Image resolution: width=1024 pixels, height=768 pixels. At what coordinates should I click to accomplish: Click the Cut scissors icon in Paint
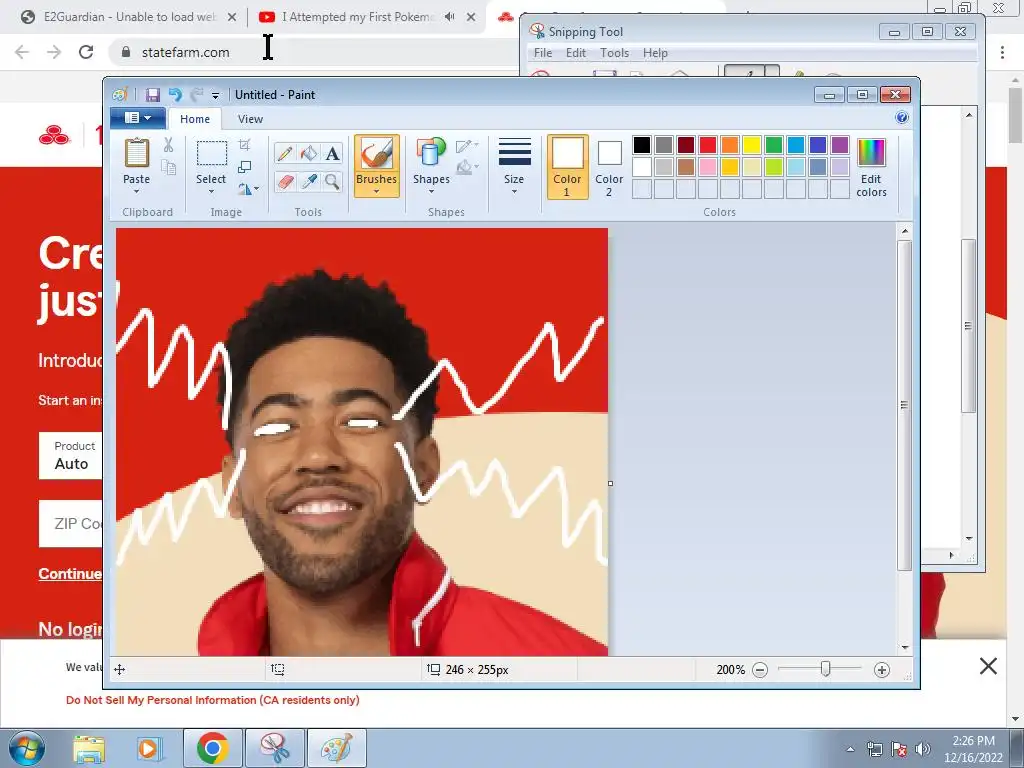pos(168,145)
